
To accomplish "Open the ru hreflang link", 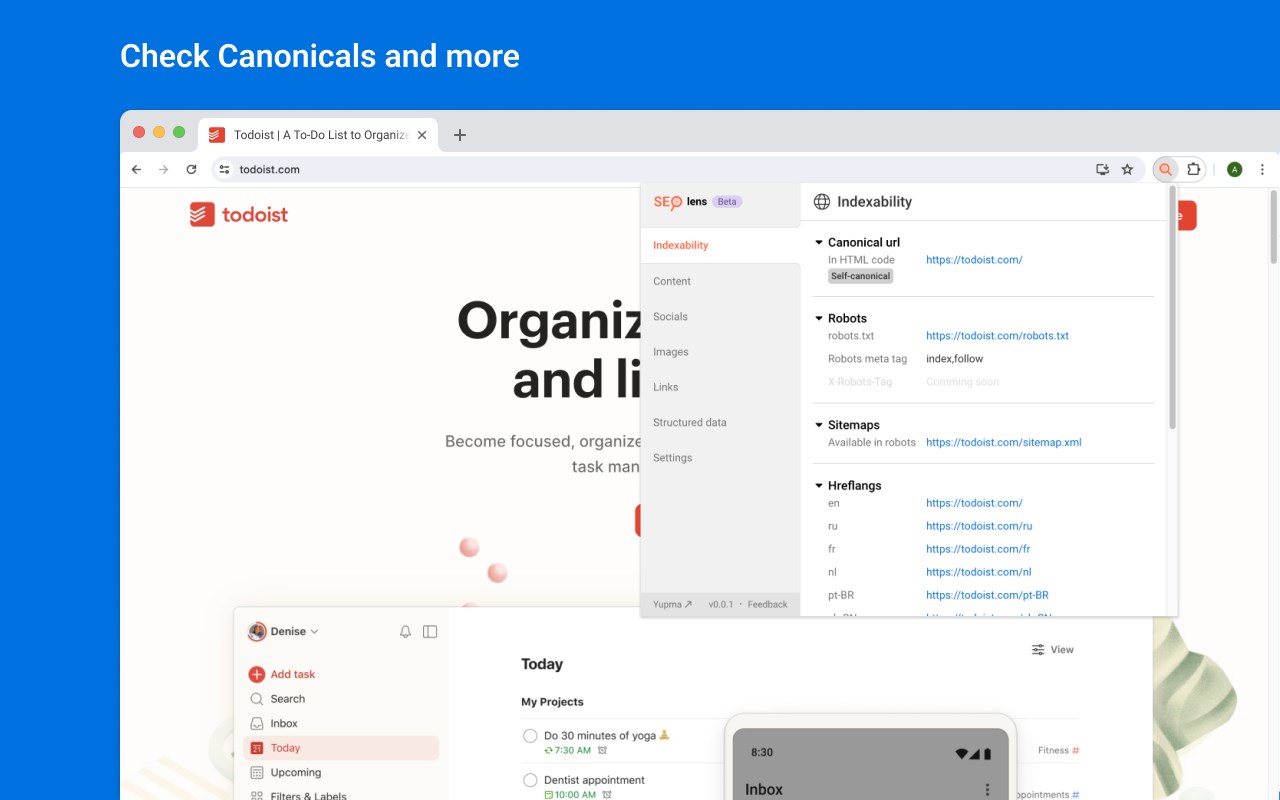I will click(x=979, y=526).
